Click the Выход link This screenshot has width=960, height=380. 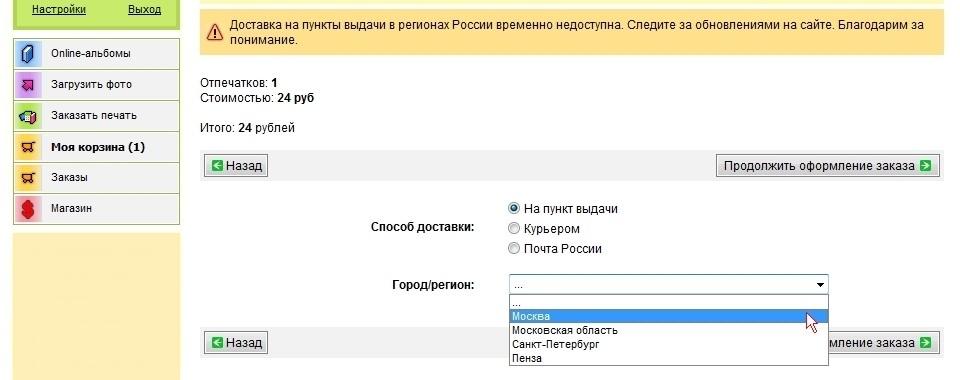point(144,10)
